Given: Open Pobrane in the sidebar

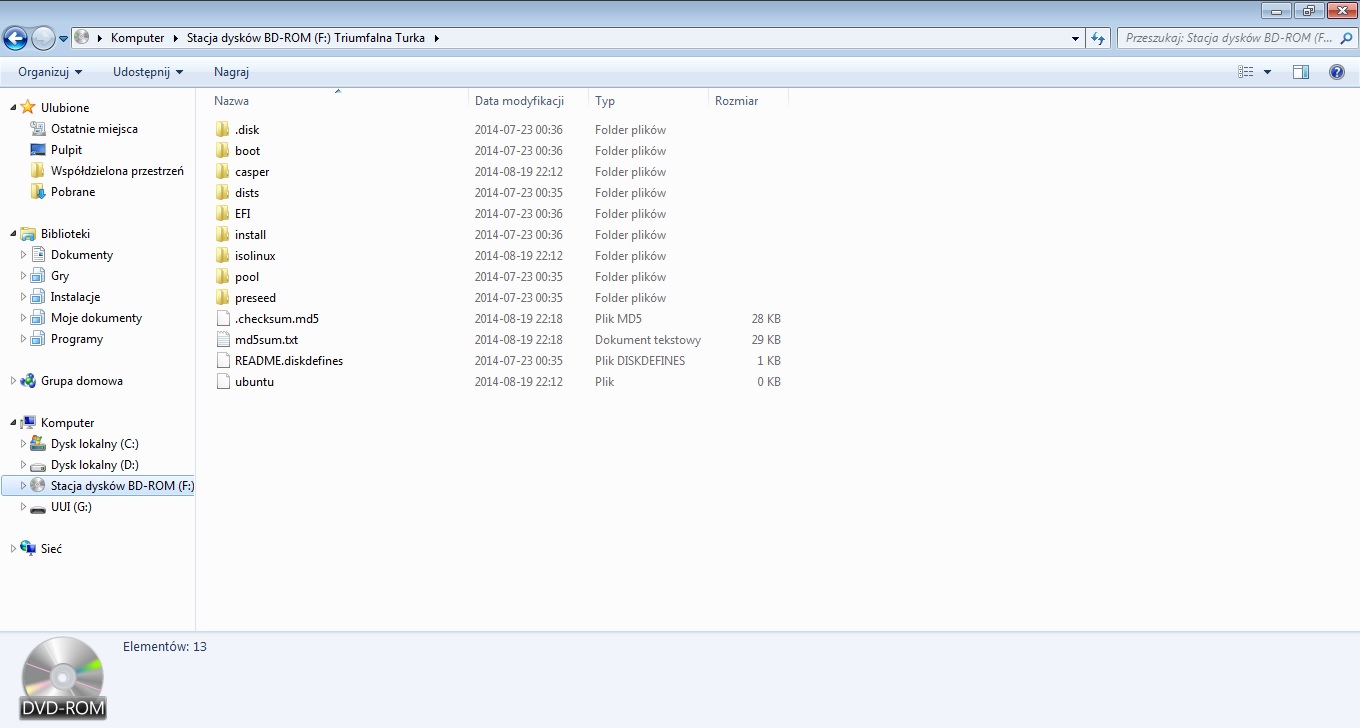Looking at the screenshot, I should [x=73, y=192].
